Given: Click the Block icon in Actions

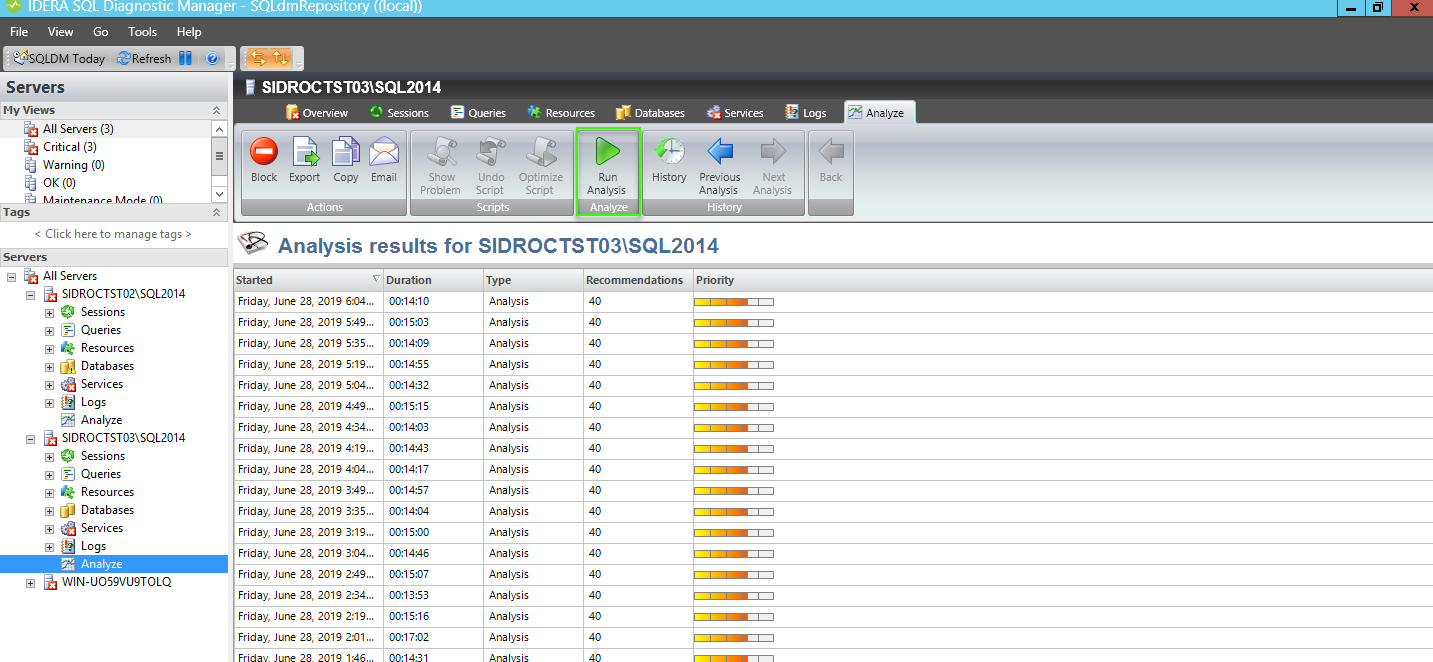Looking at the screenshot, I should click(264, 153).
